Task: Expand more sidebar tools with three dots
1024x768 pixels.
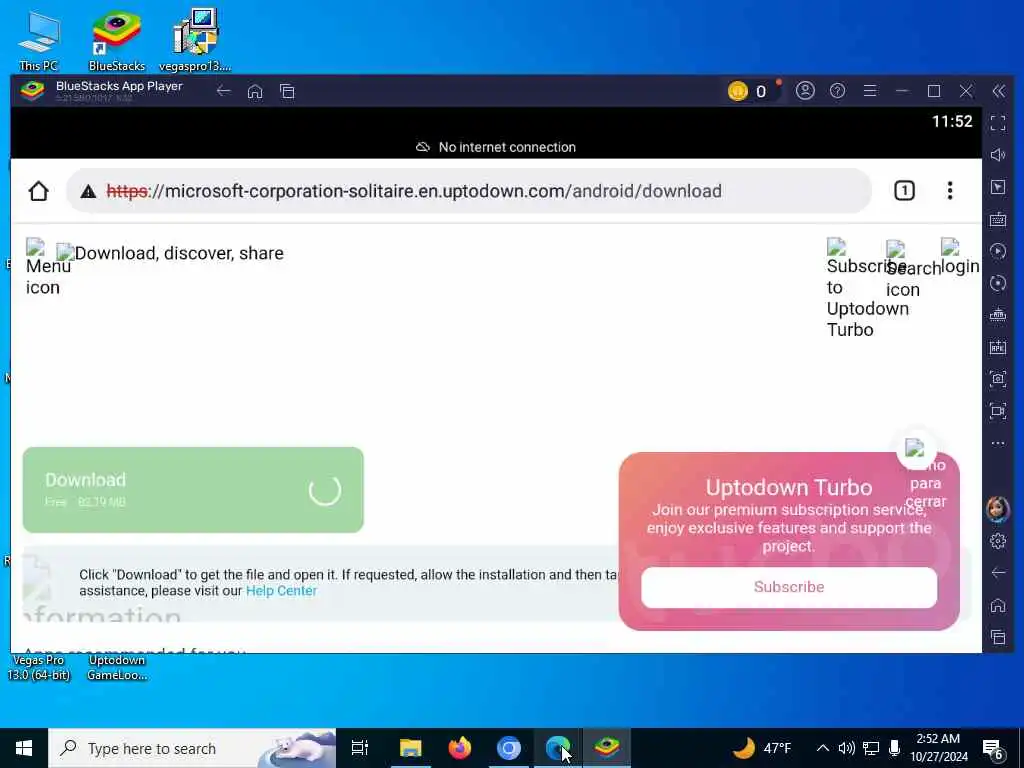Action: click(998, 443)
